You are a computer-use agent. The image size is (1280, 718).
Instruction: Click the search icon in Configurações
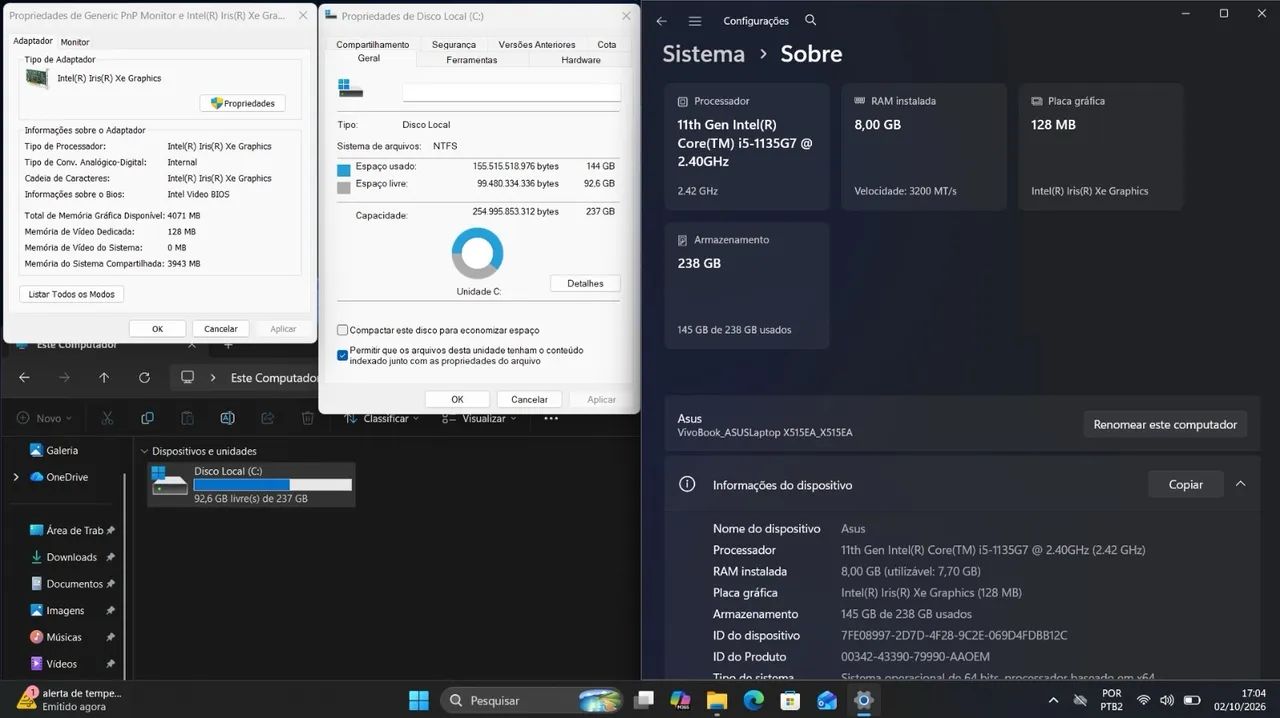pyautogui.click(x=811, y=20)
